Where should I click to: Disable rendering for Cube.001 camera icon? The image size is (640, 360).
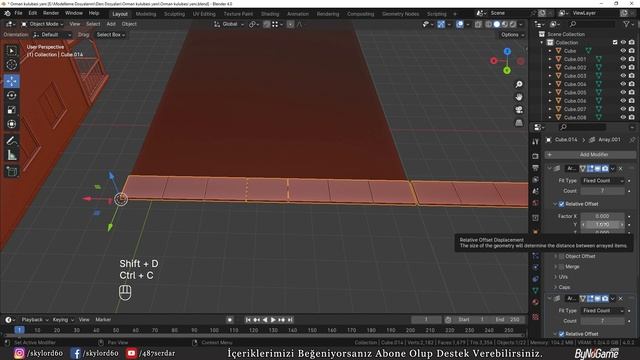tap(631, 59)
